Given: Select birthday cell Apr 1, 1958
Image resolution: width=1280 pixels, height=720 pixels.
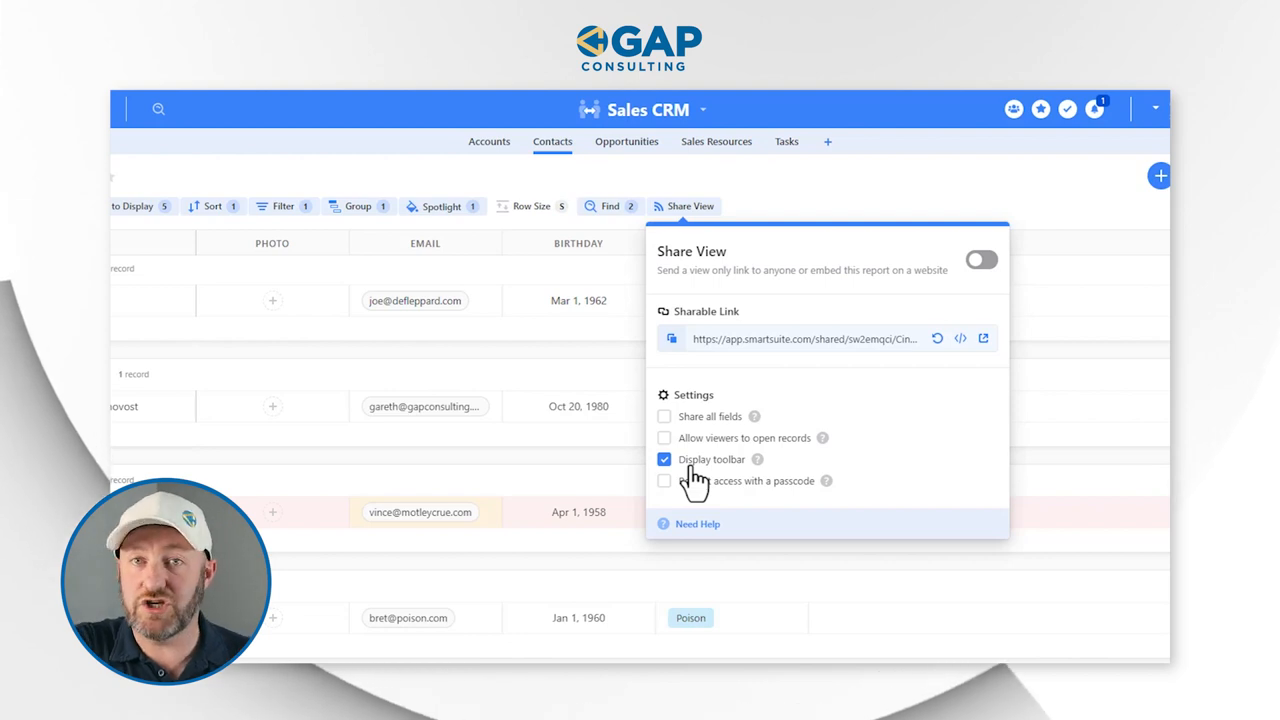Looking at the screenshot, I should (x=578, y=512).
